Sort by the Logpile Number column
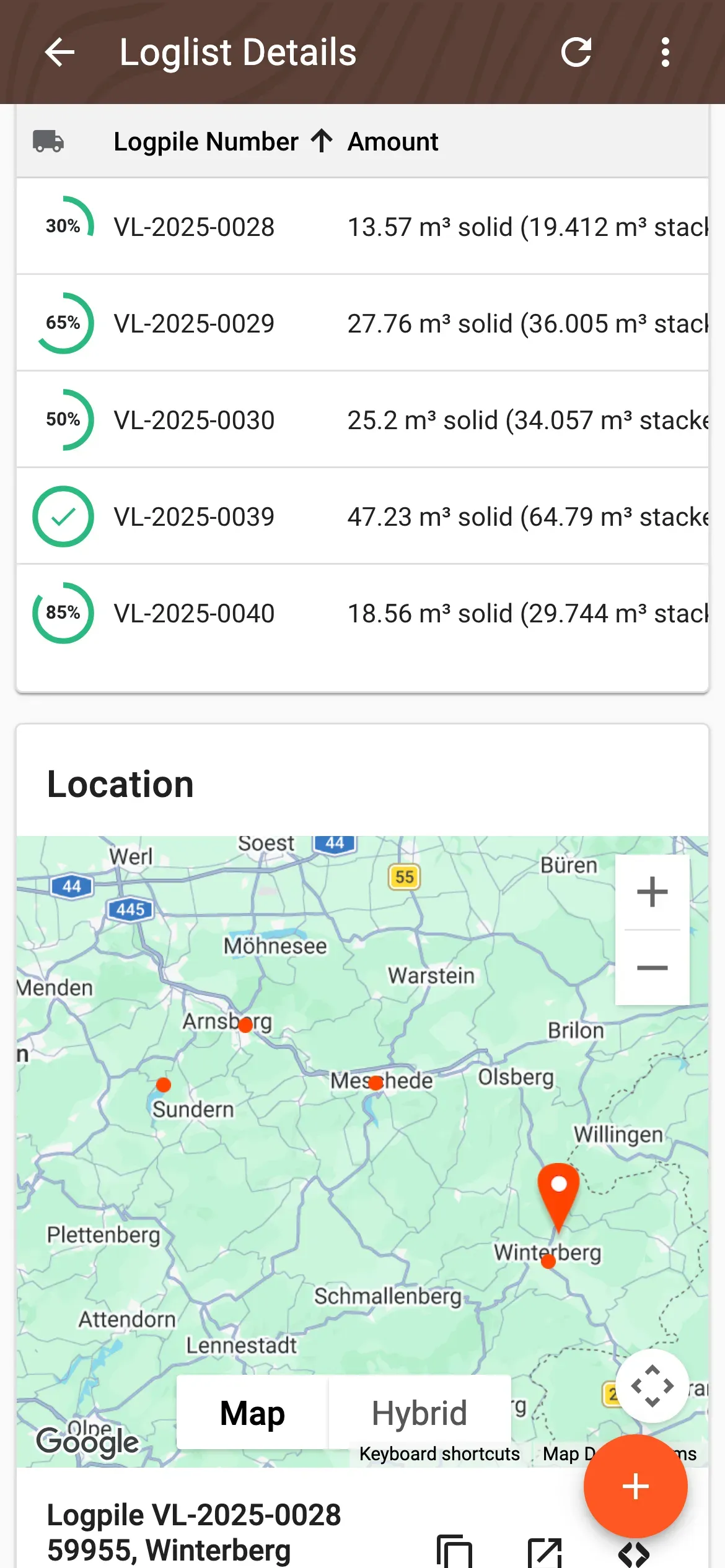 click(x=206, y=141)
